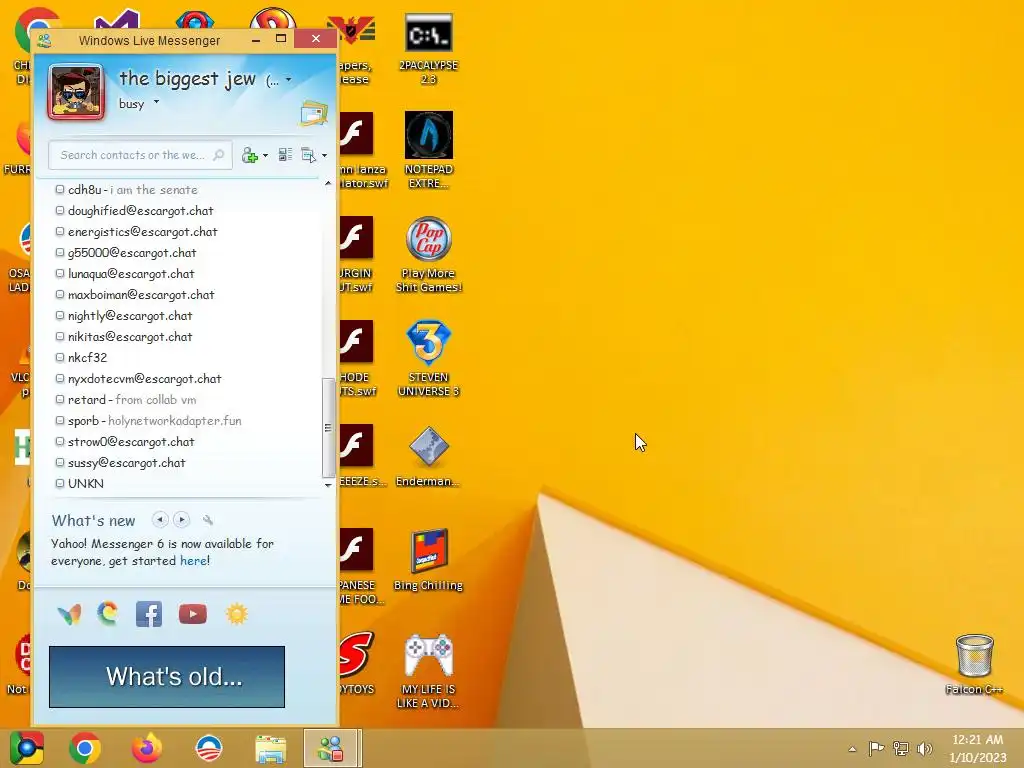The height and width of the screenshot is (768, 1024).
Task: Select contact doughified@escargot.chat
Action: pyautogui.click(x=134, y=211)
